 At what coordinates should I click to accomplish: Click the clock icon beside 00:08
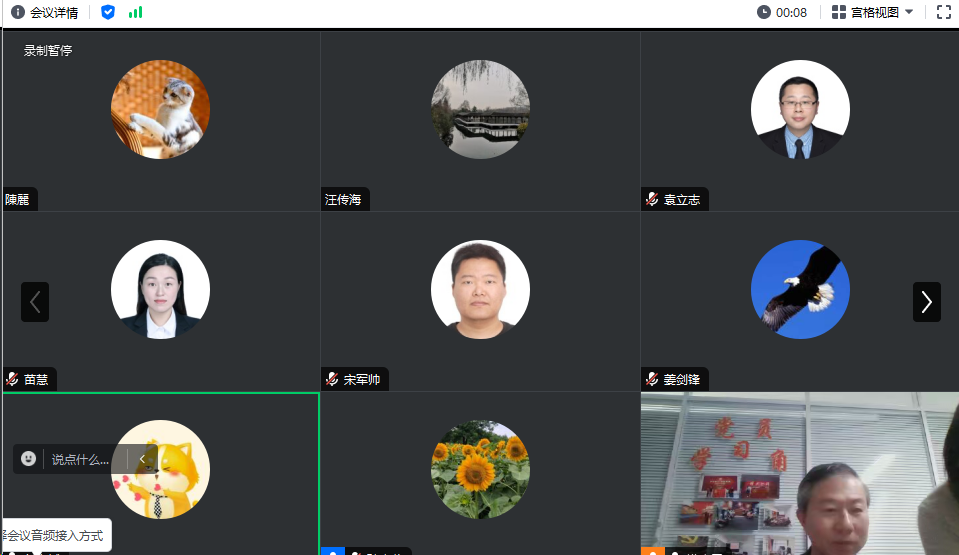(763, 12)
